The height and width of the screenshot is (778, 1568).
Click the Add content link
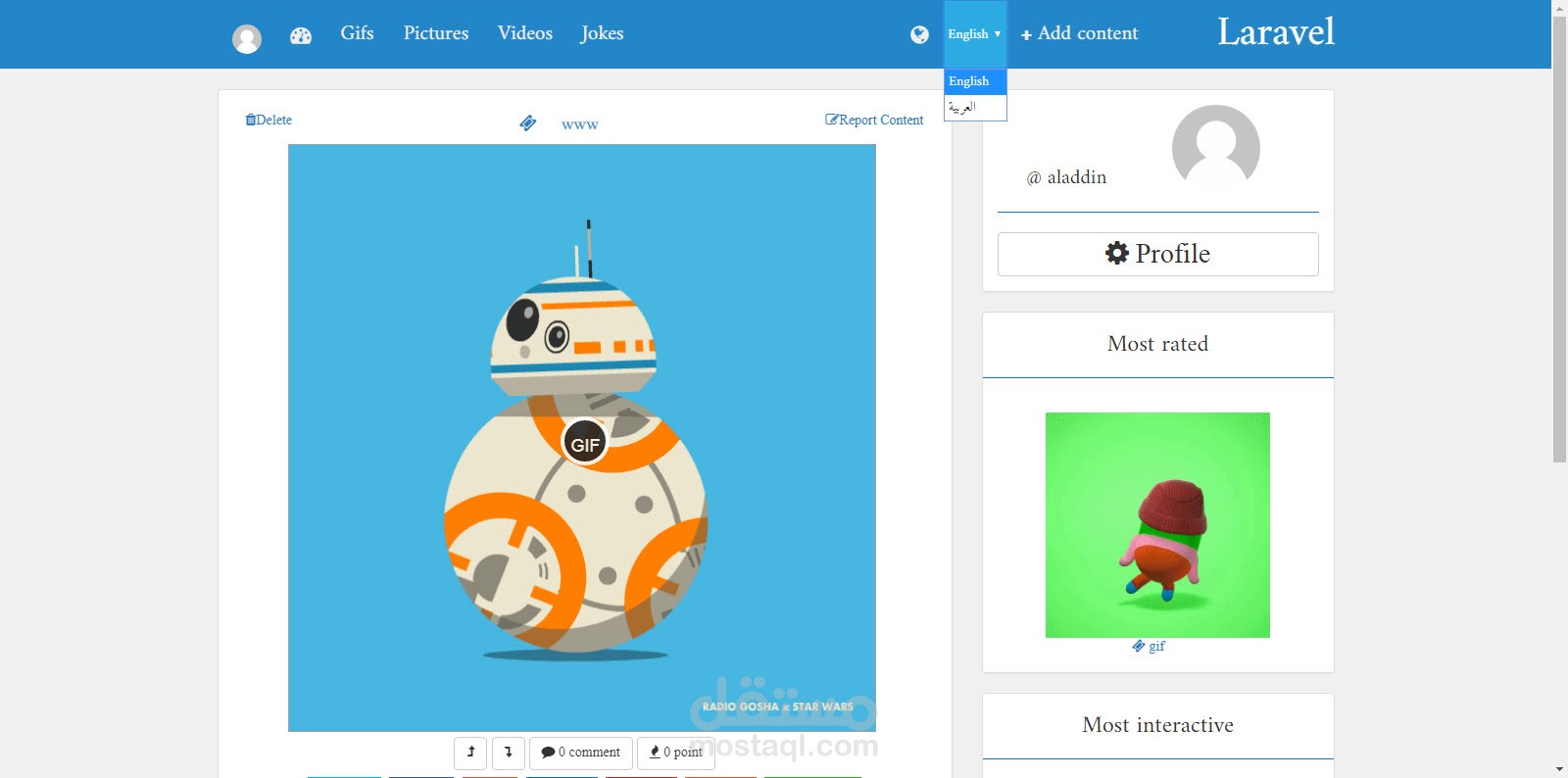1079,33
